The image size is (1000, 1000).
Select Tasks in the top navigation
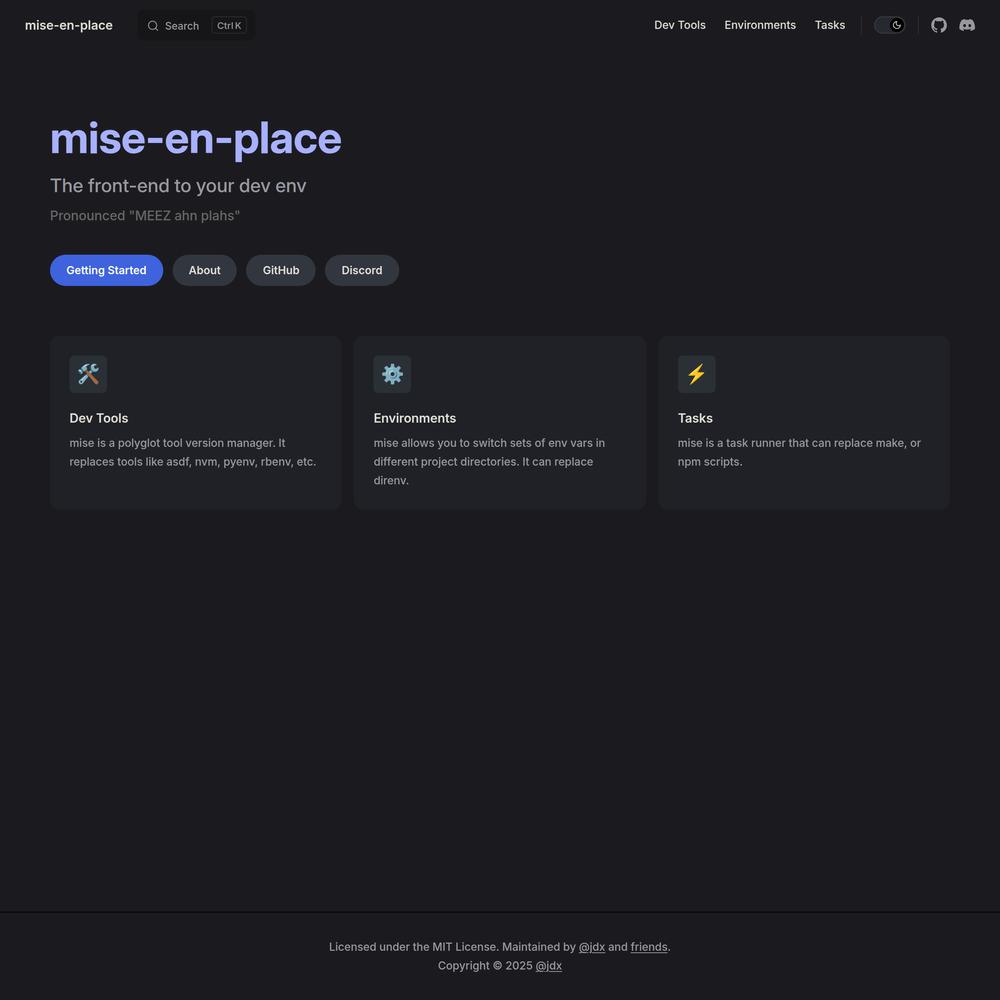point(829,25)
